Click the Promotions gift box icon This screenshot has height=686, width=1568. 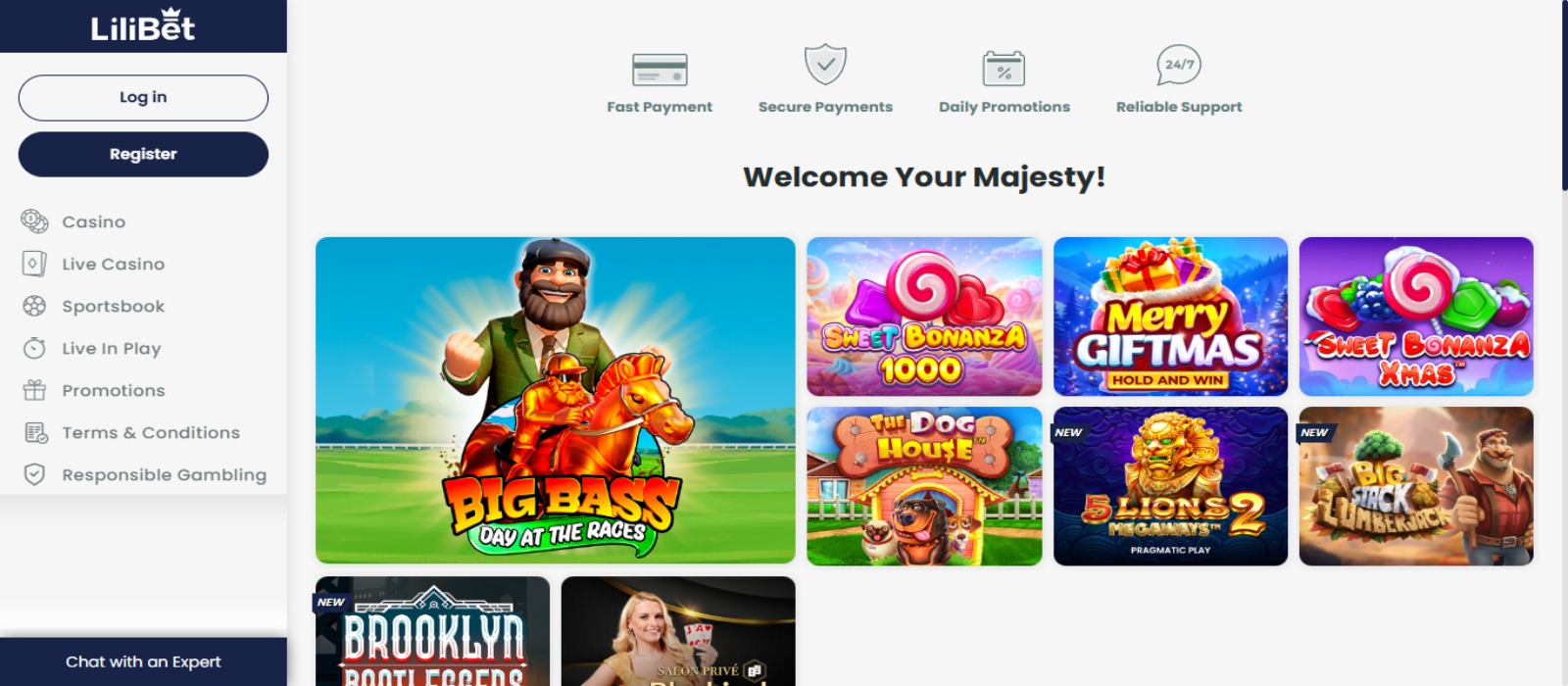34,390
